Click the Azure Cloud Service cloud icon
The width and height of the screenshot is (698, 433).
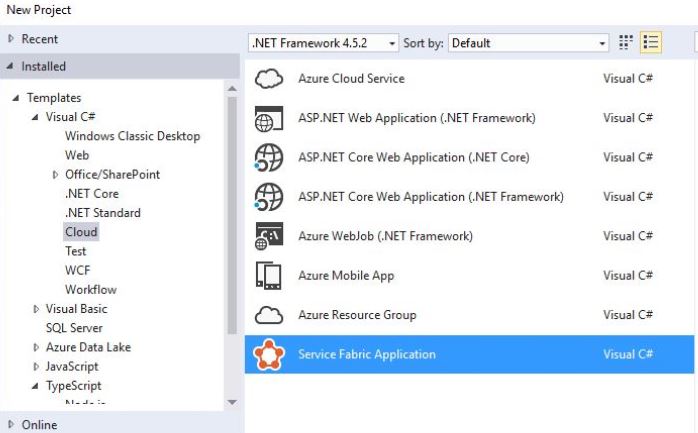pos(270,79)
